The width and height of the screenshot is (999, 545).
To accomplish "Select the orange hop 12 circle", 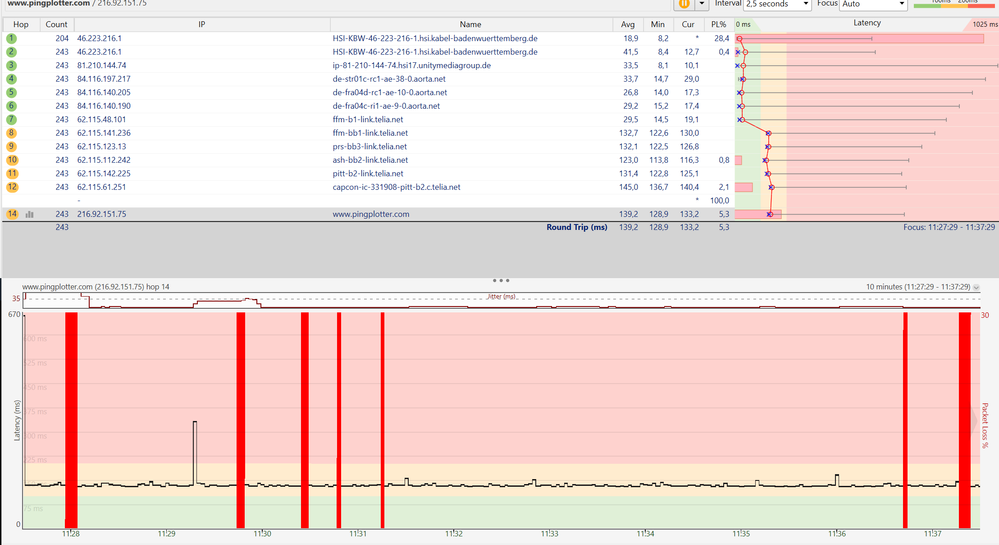I will tap(11, 187).
